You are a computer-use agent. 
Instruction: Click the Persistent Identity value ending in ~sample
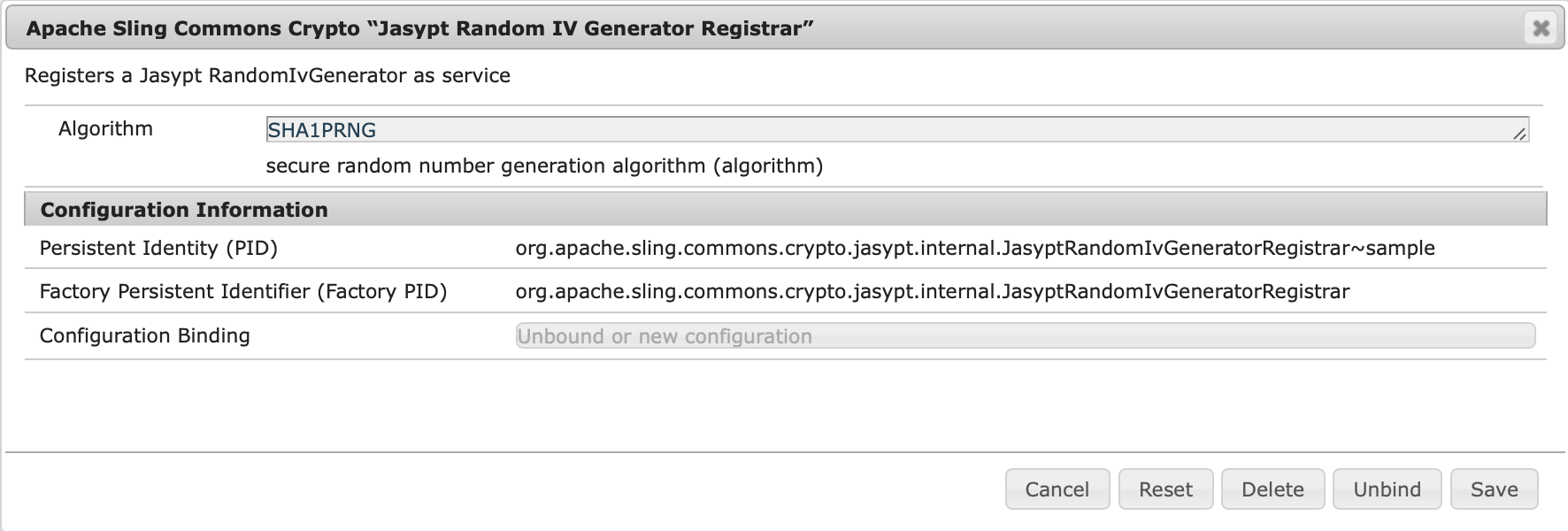click(x=974, y=249)
